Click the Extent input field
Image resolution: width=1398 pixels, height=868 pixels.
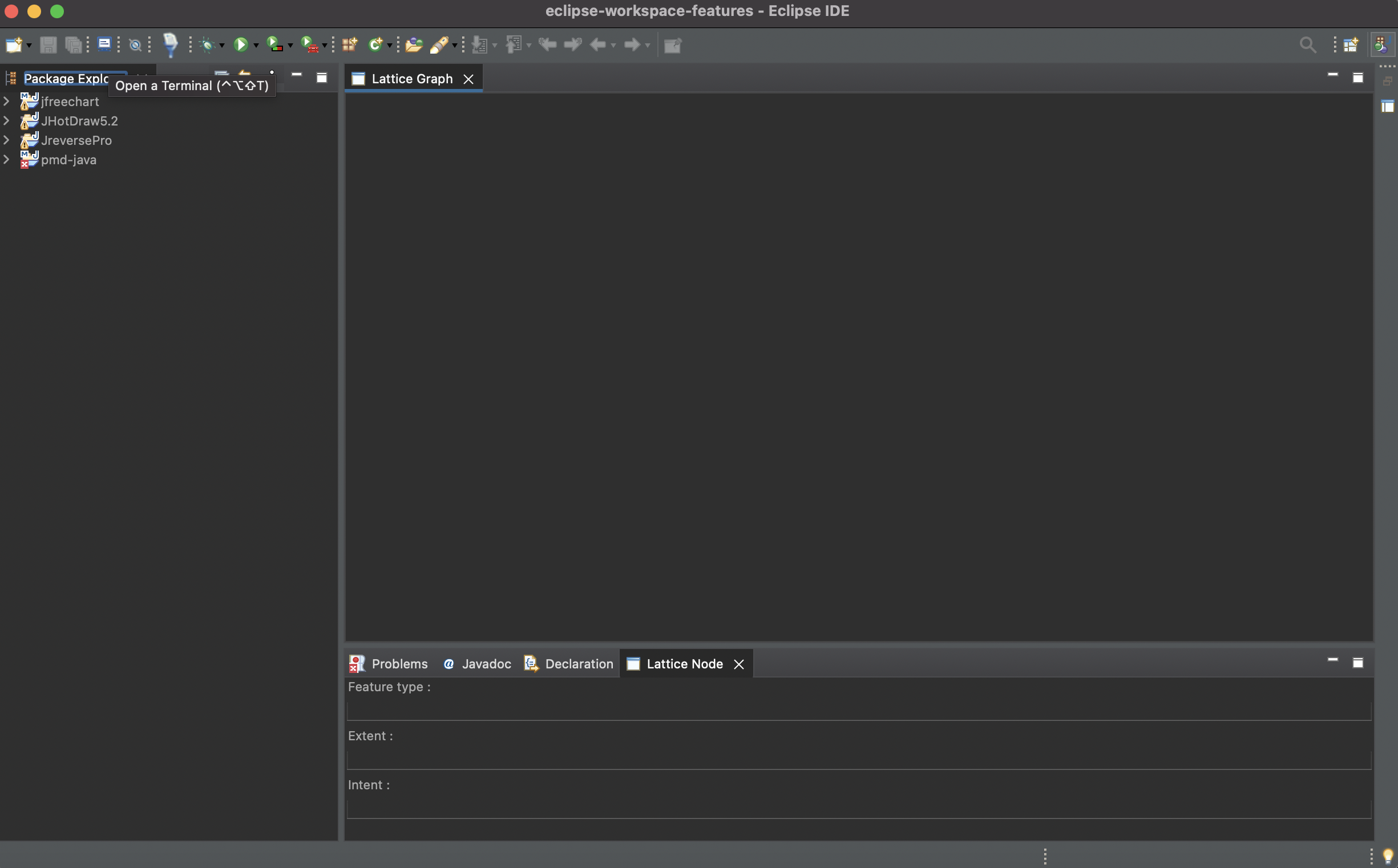click(859, 760)
